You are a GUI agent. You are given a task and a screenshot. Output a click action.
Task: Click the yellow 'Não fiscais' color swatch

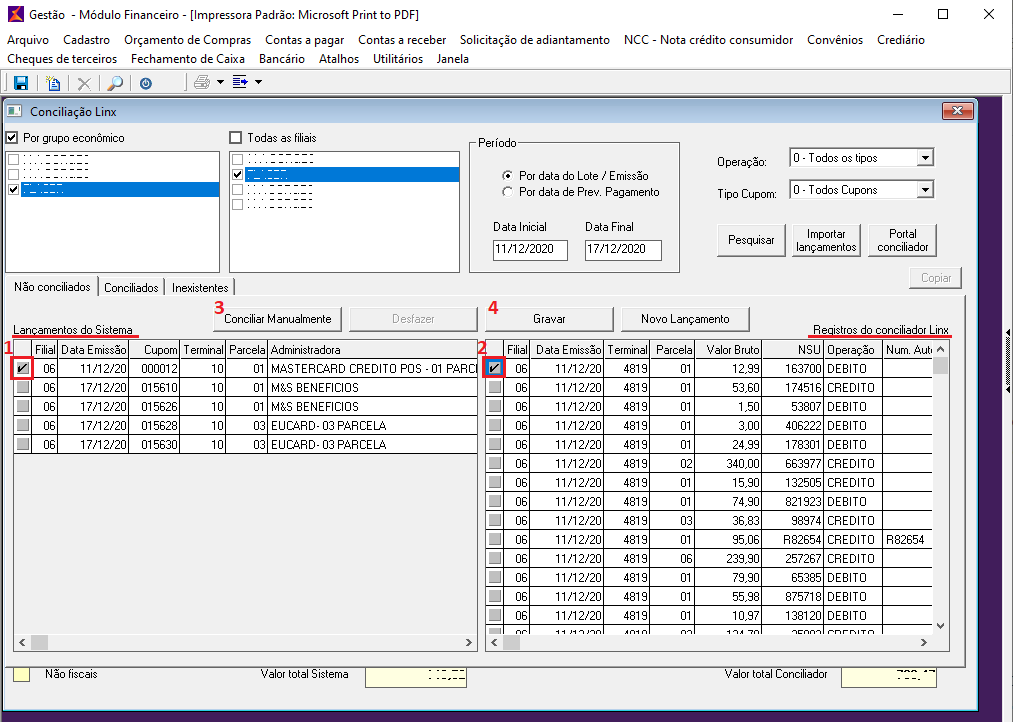21,674
